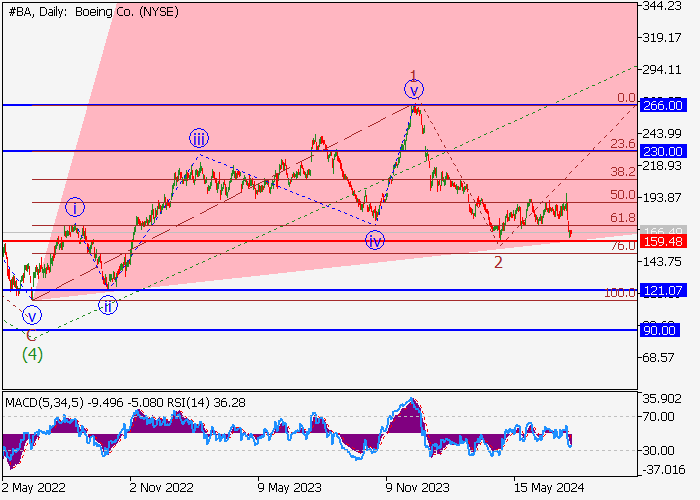Screen dimensions: 700x500
Task: Click the 143.75 price axis value
Action: click(662, 262)
